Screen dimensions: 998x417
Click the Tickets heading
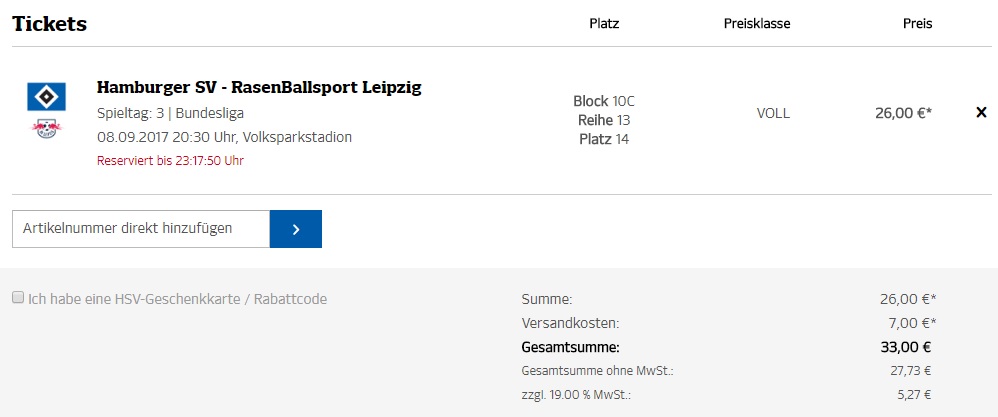pyautogui.click(x=49, y=24)
